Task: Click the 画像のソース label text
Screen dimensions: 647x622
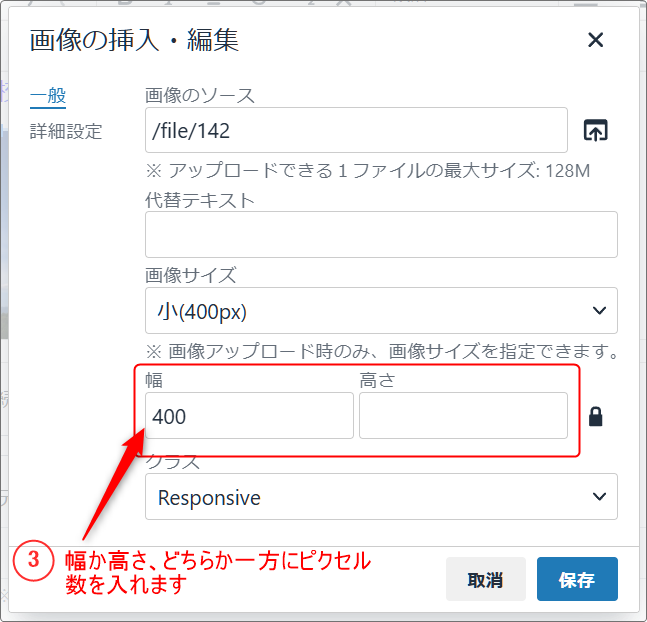Action: (200, 96)
